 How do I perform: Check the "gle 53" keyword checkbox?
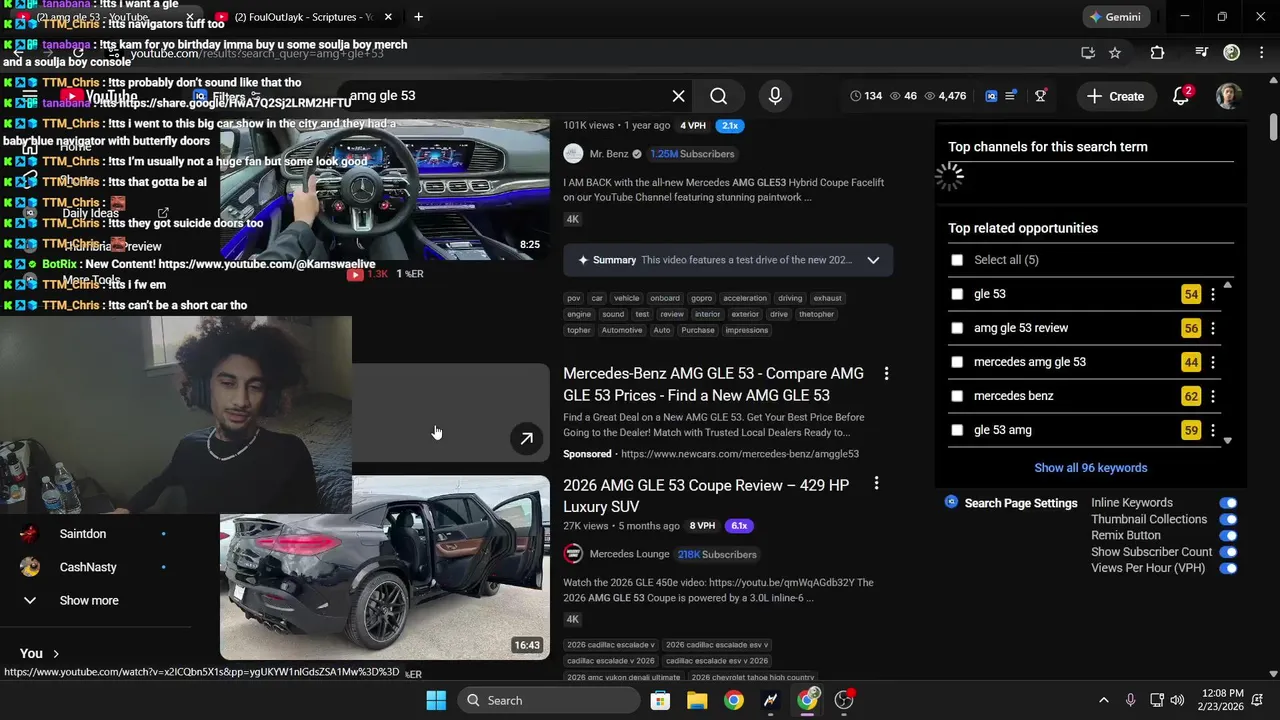957,294
